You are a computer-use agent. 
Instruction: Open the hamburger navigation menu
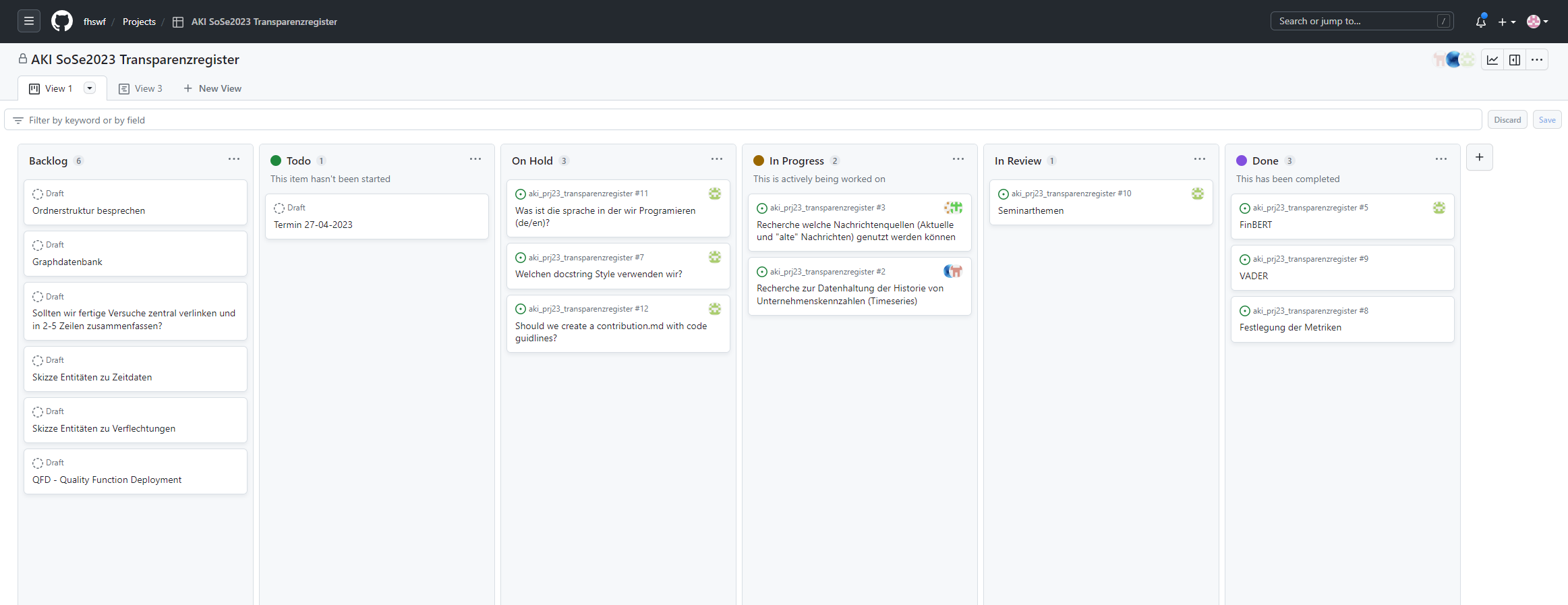point(28,22)
